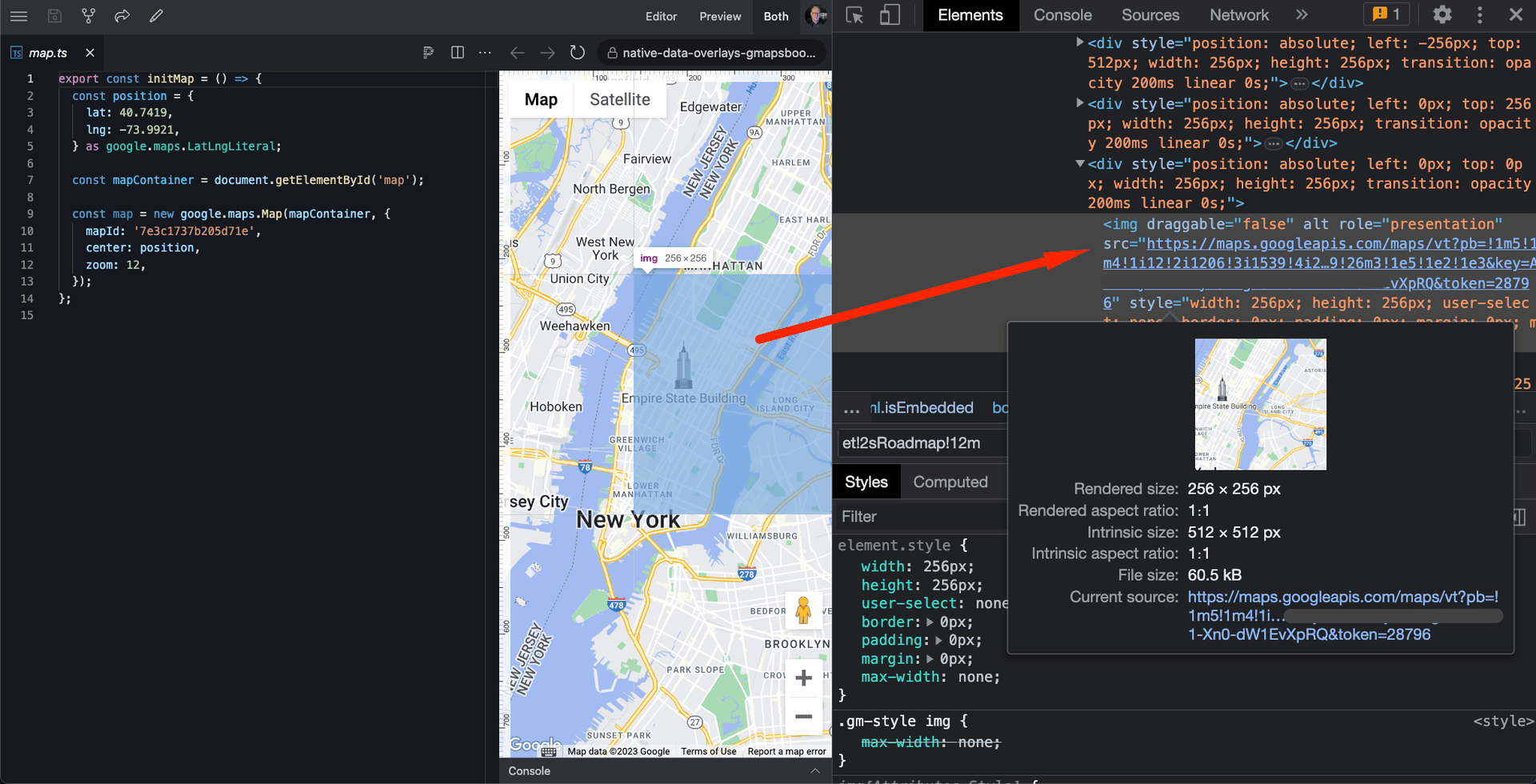The height and width of the screenshot is (784, 1536).
Task: Click the DevTools issues warning badge
Action: pos(1386,14)
